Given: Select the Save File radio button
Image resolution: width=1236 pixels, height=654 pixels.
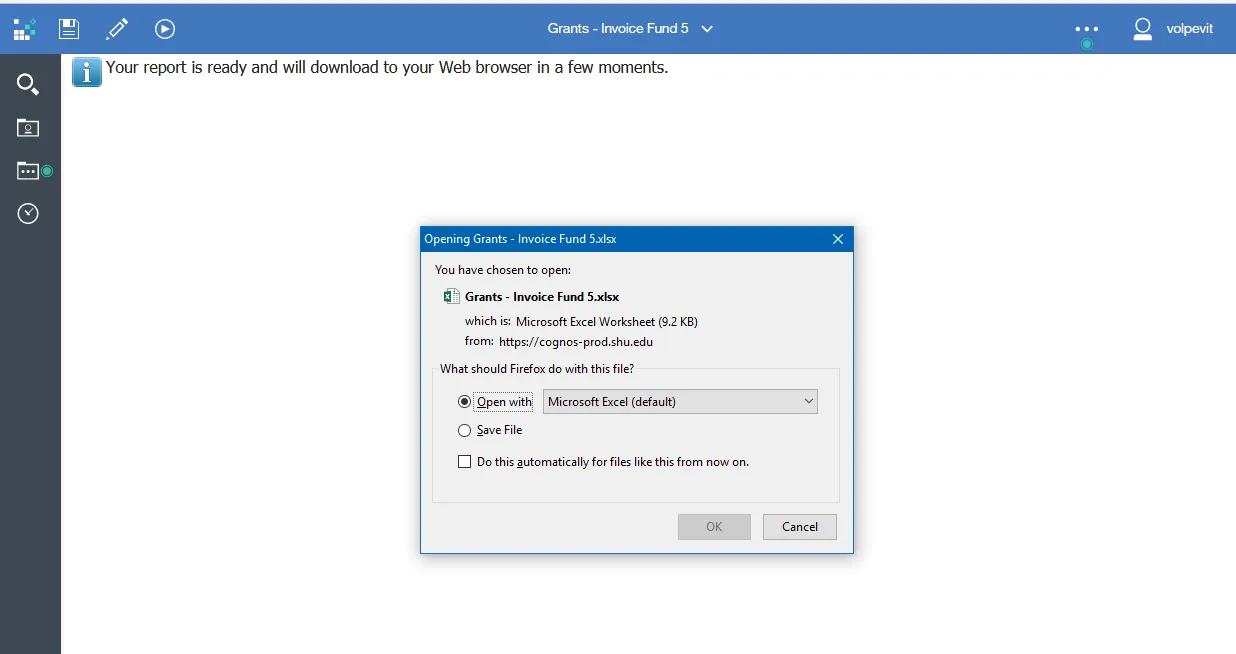Looking at the screenshot, I should (464, 430).
